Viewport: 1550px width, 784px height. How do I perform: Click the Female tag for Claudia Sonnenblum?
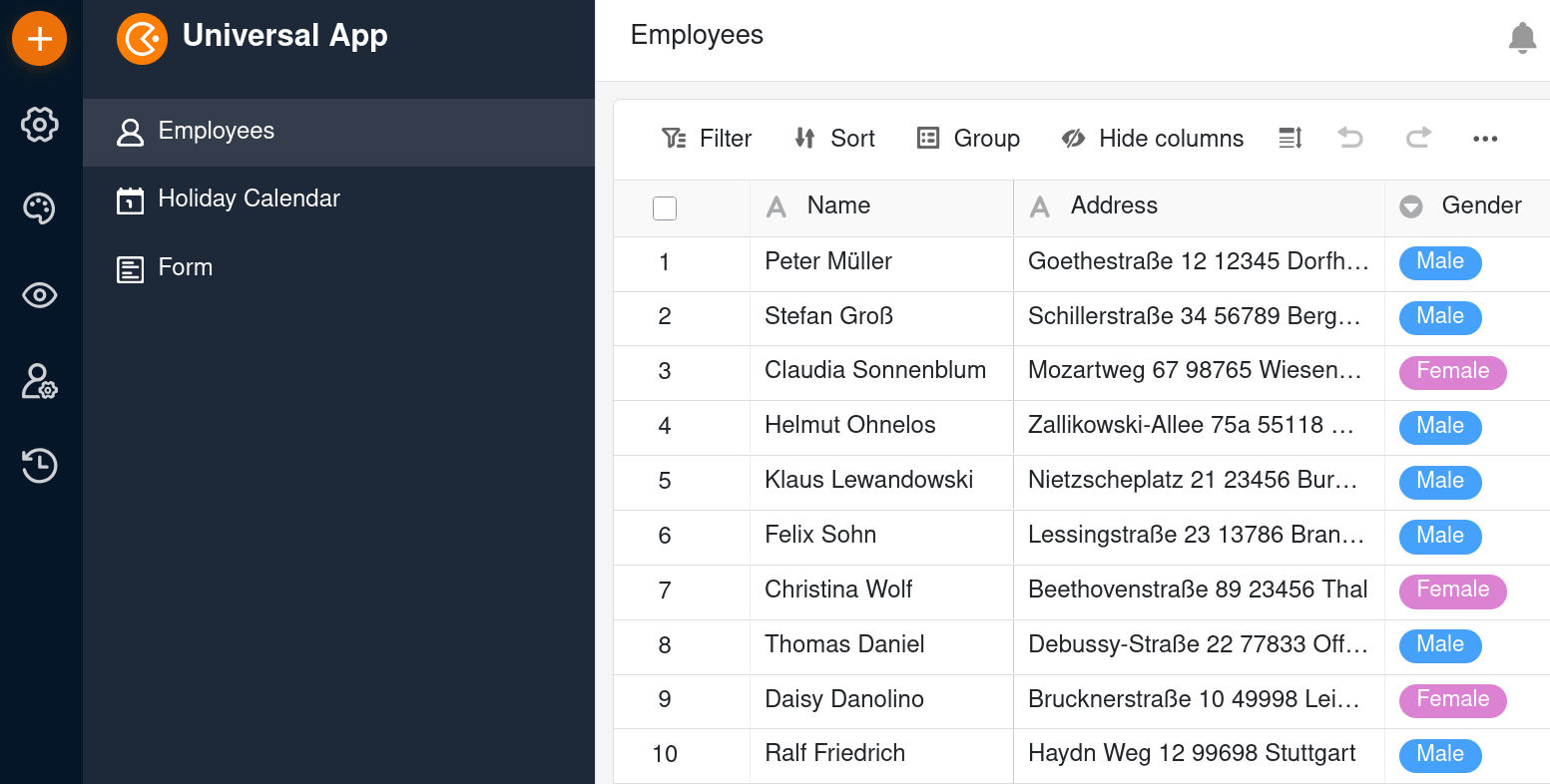1452,372
